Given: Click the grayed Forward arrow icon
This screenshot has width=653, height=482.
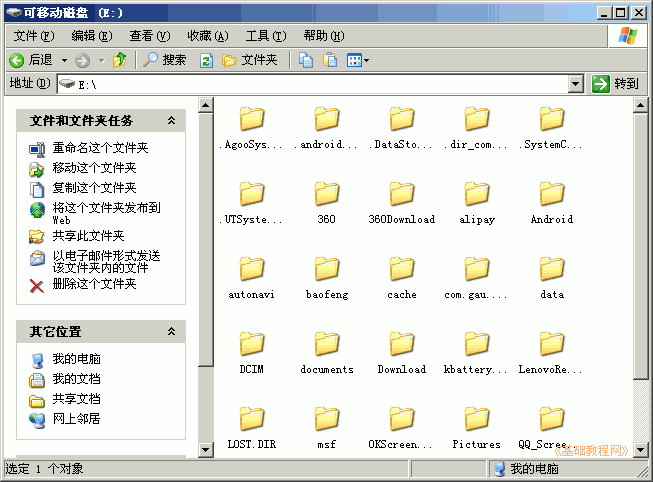Looking at the screenshot, I should pos(82,60).
